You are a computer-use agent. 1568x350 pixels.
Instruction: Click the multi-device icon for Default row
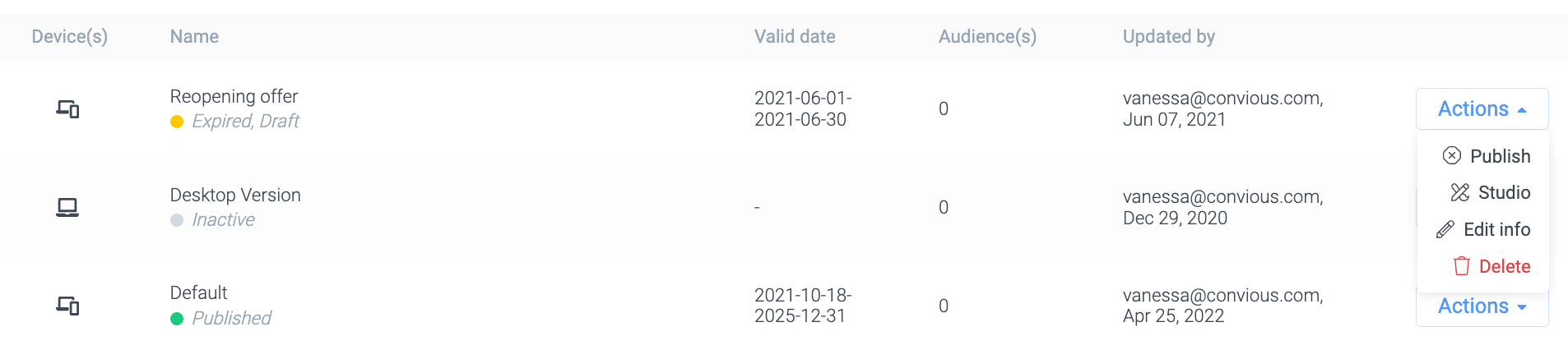pos(67,306)
